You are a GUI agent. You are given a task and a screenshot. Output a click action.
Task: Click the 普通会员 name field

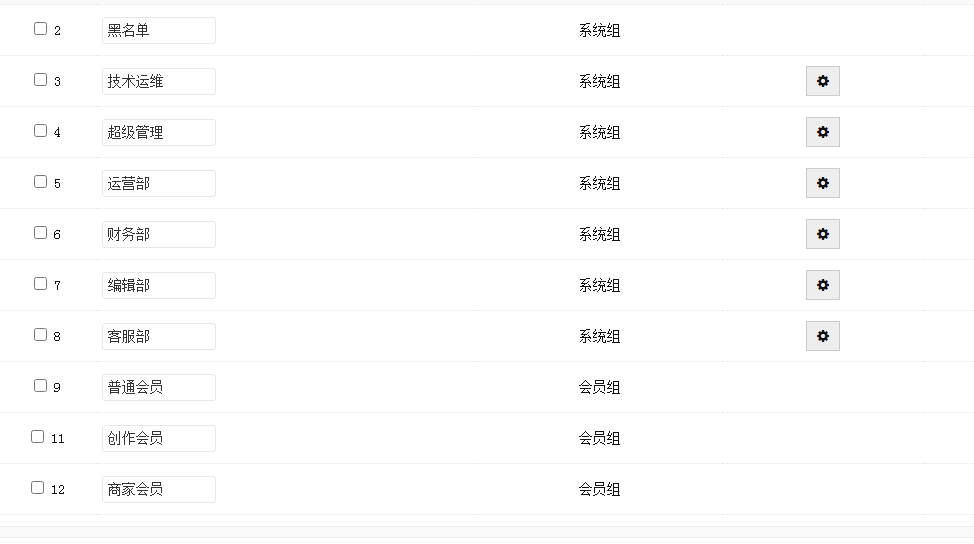pos(158,387)
